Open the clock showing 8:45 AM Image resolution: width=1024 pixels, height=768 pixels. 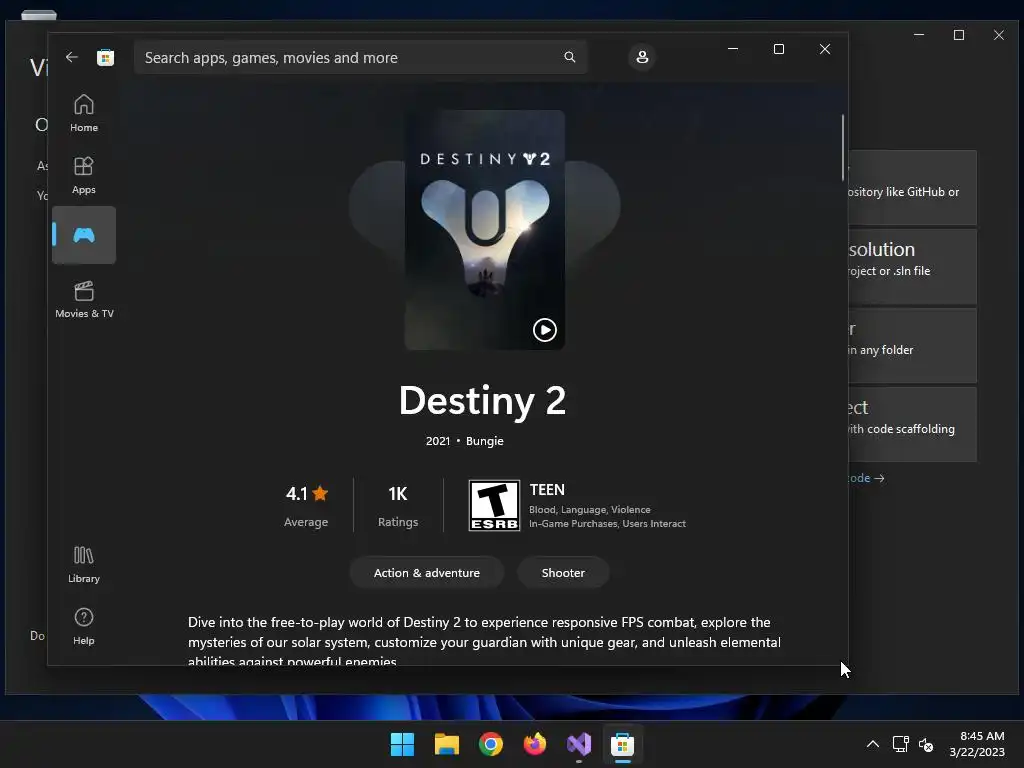[977, 744]
